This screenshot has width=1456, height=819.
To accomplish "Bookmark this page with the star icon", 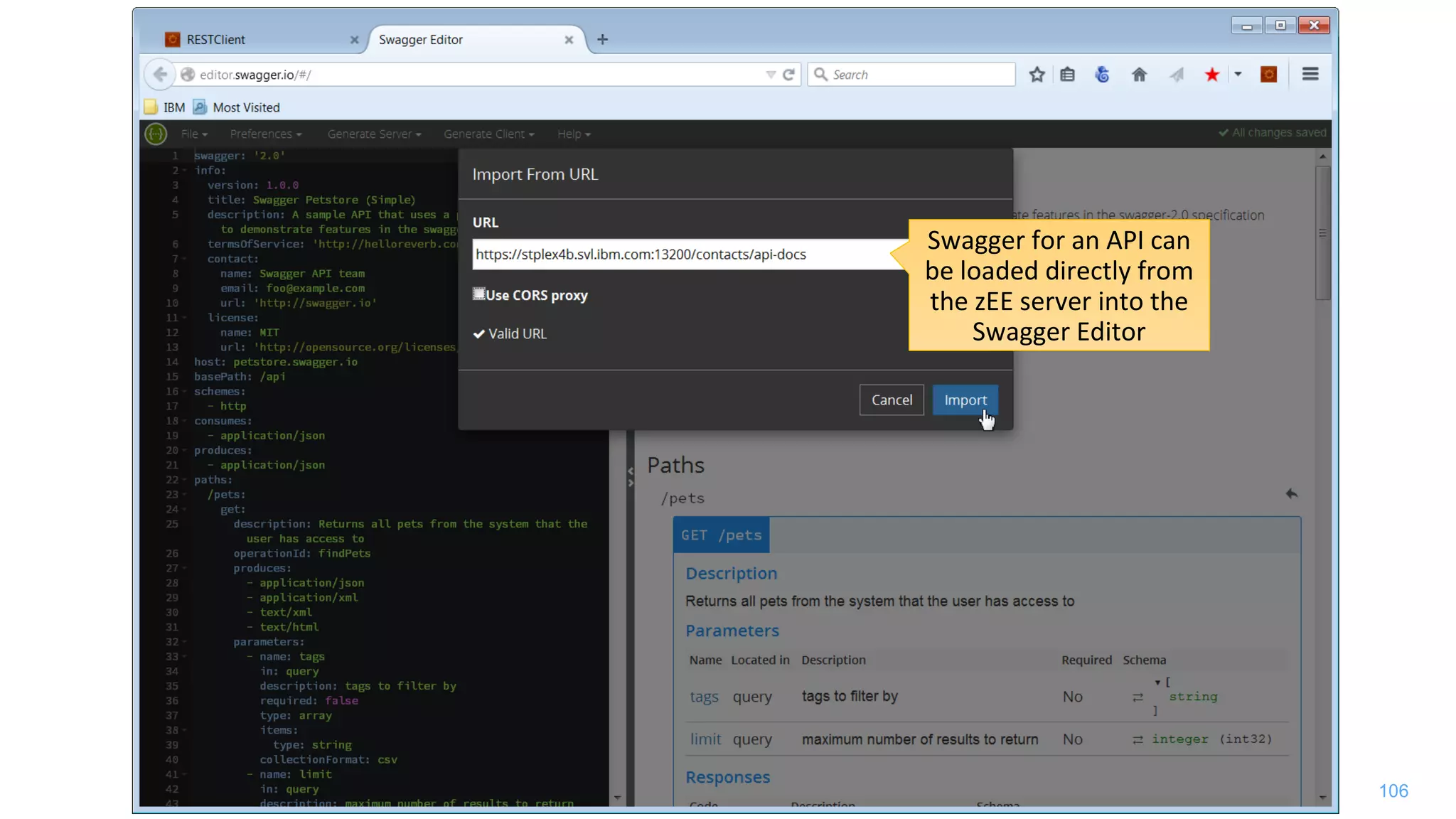I will pos(1037,75).
